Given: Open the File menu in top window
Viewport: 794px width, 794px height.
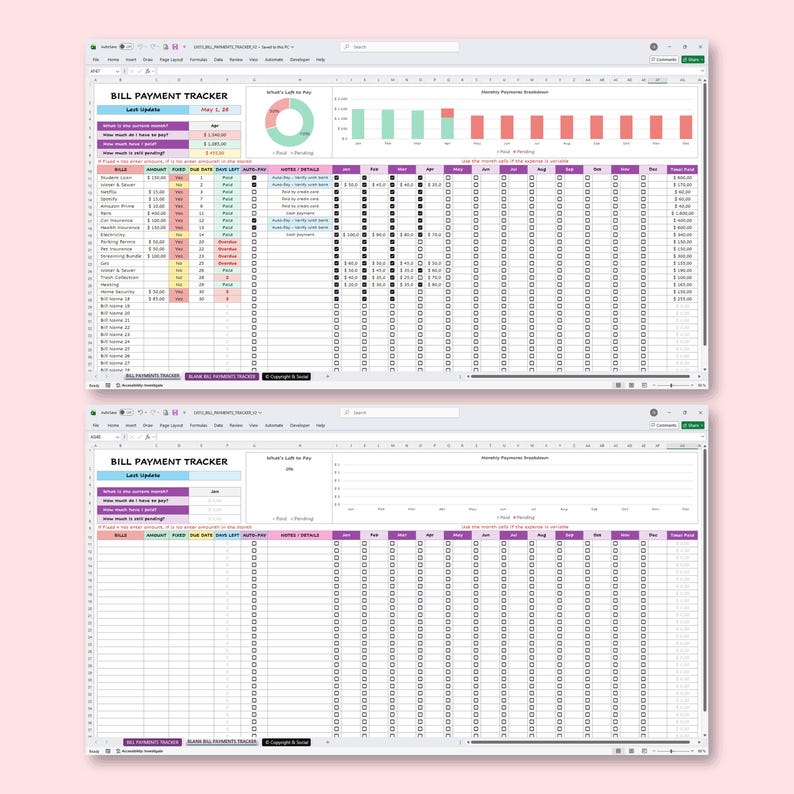Looking at the screenshot, I should click(x=96, y=60).
